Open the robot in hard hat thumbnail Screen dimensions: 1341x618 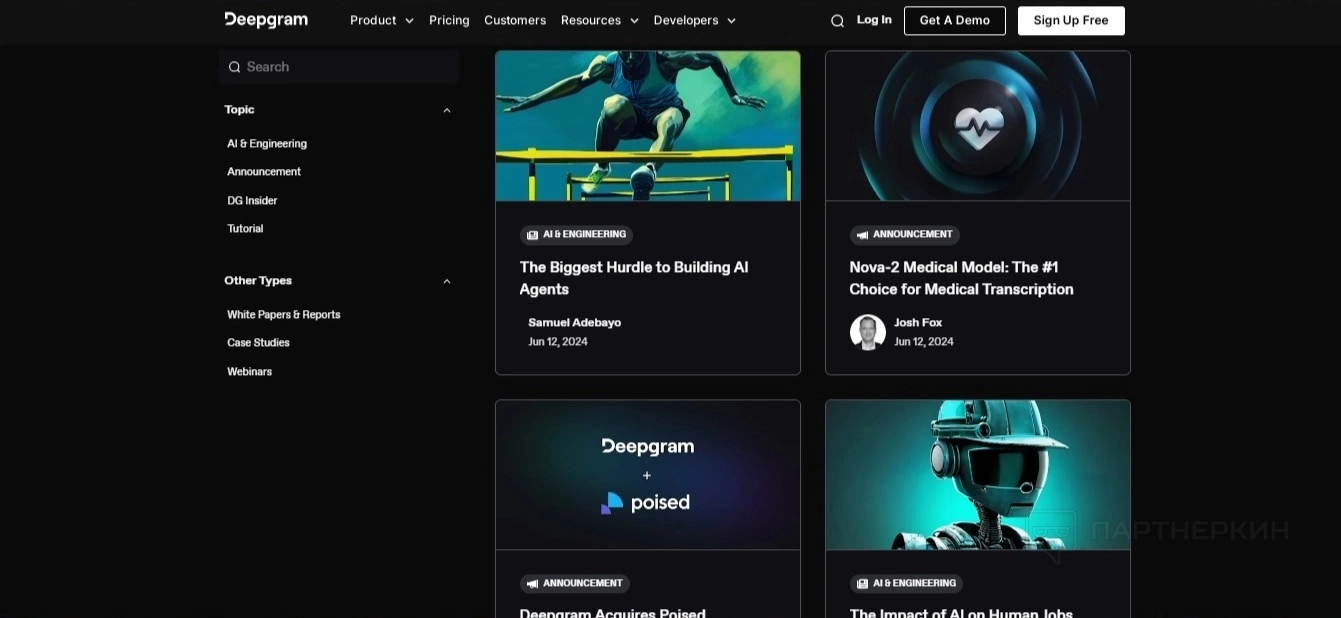coord(978,475)
